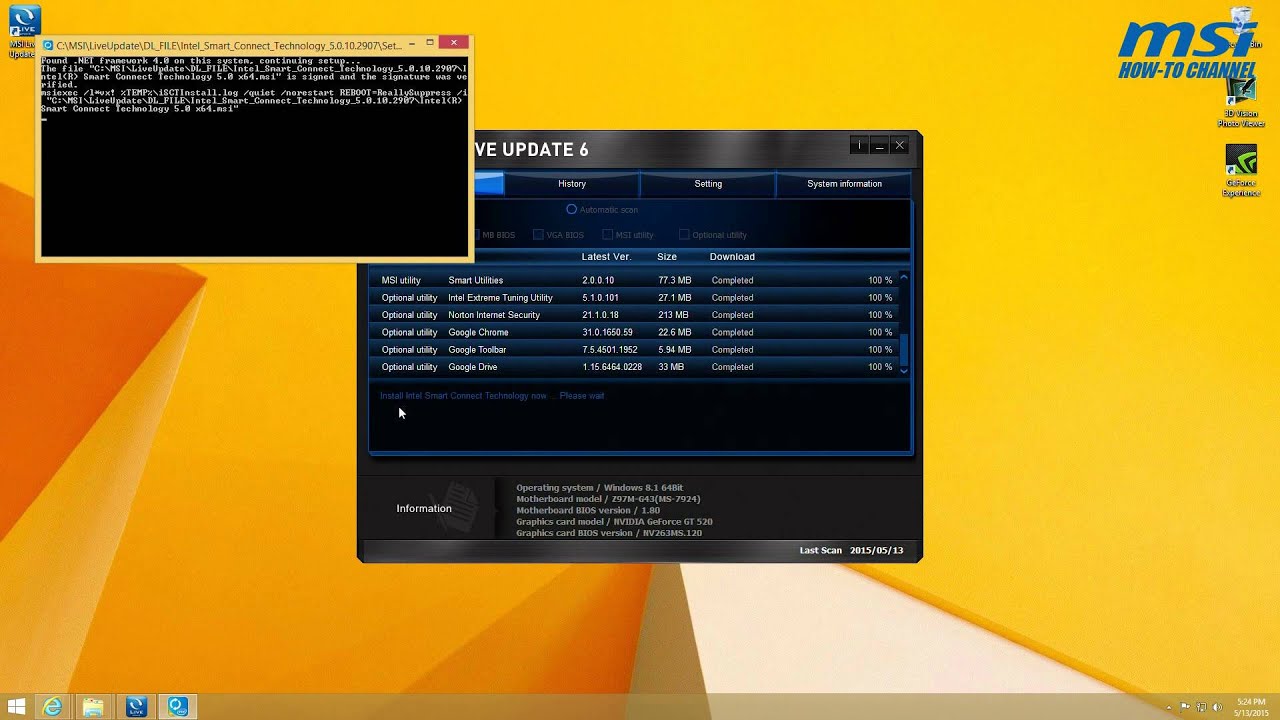This screenshot has height=720, width=1280.
Task: Launch Internet Explorer from the taskbar
Action: (52, 707)
